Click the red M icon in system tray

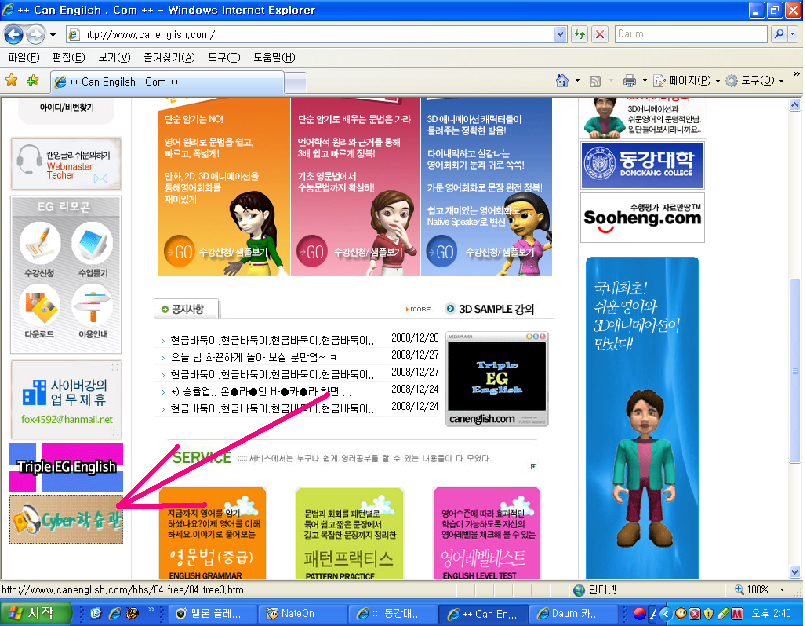coord(737,613)
